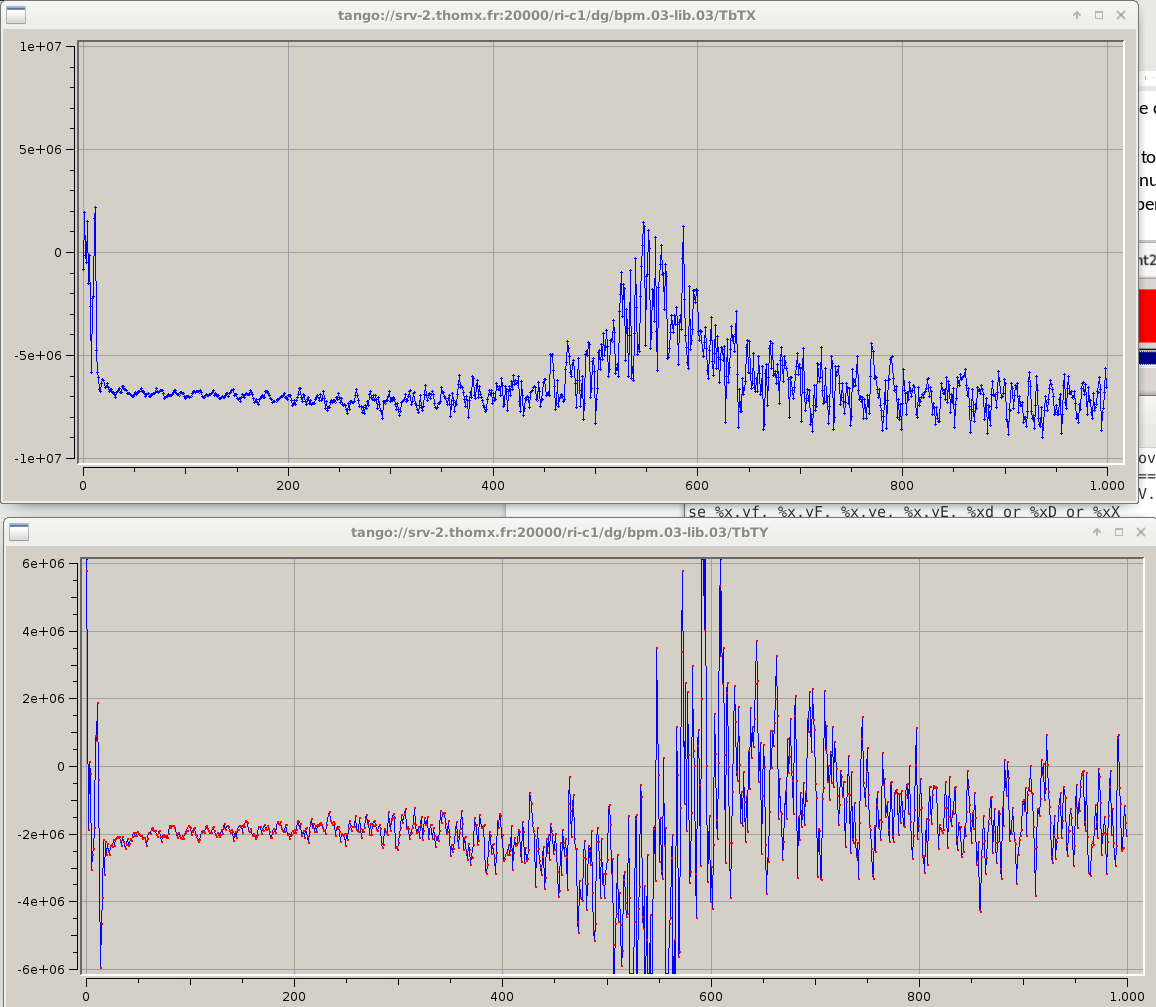Click the 200 X-axis label in the TbTX plot
This screenshot has width=1156, height=1007.
click(x=288, y=484)
